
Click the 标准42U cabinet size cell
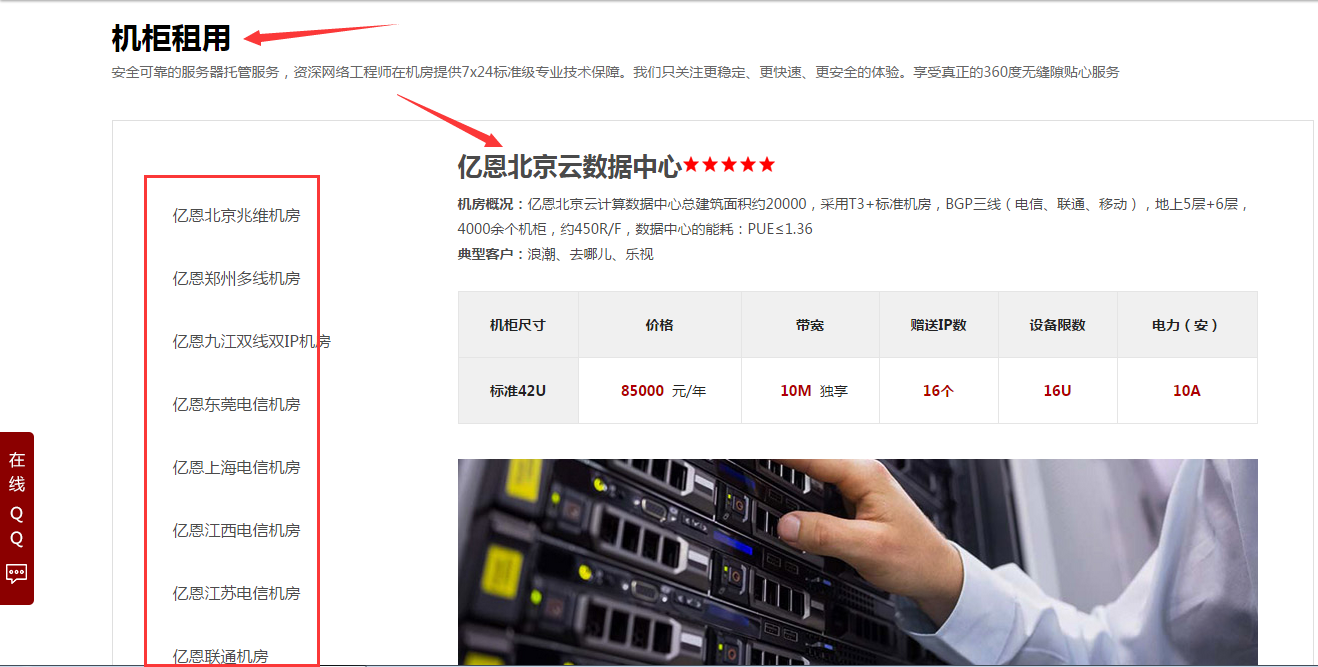coord(518,391)
